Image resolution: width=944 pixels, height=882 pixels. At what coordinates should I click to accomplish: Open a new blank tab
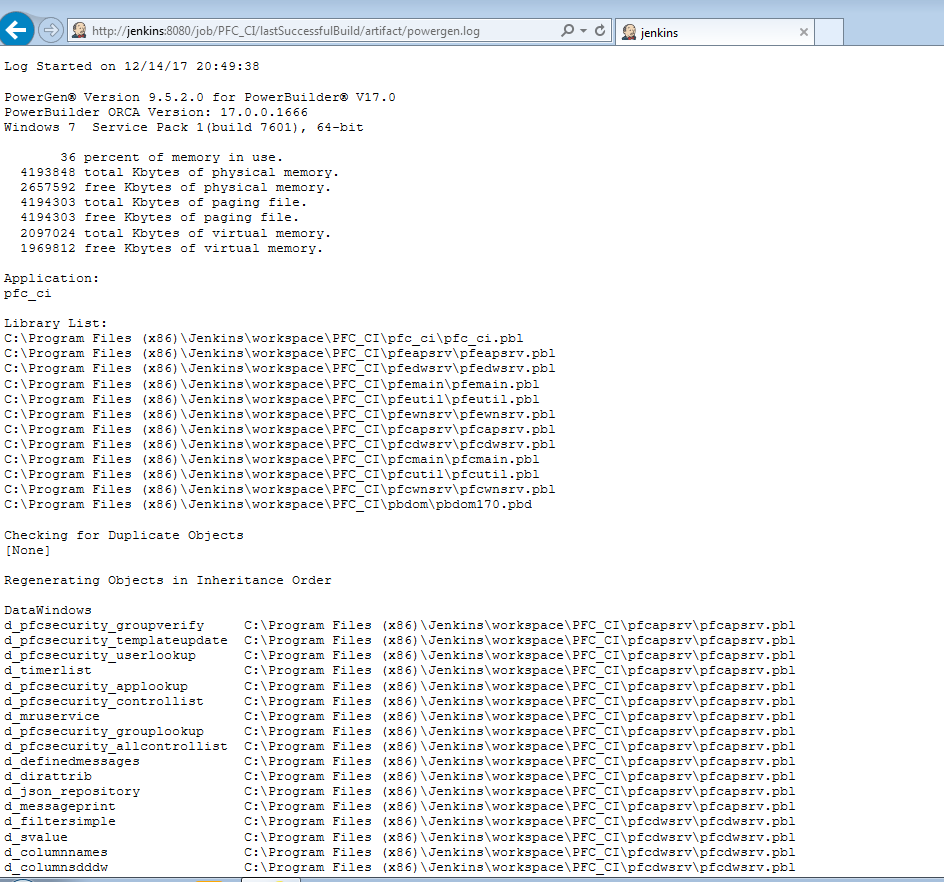[829, 32]
